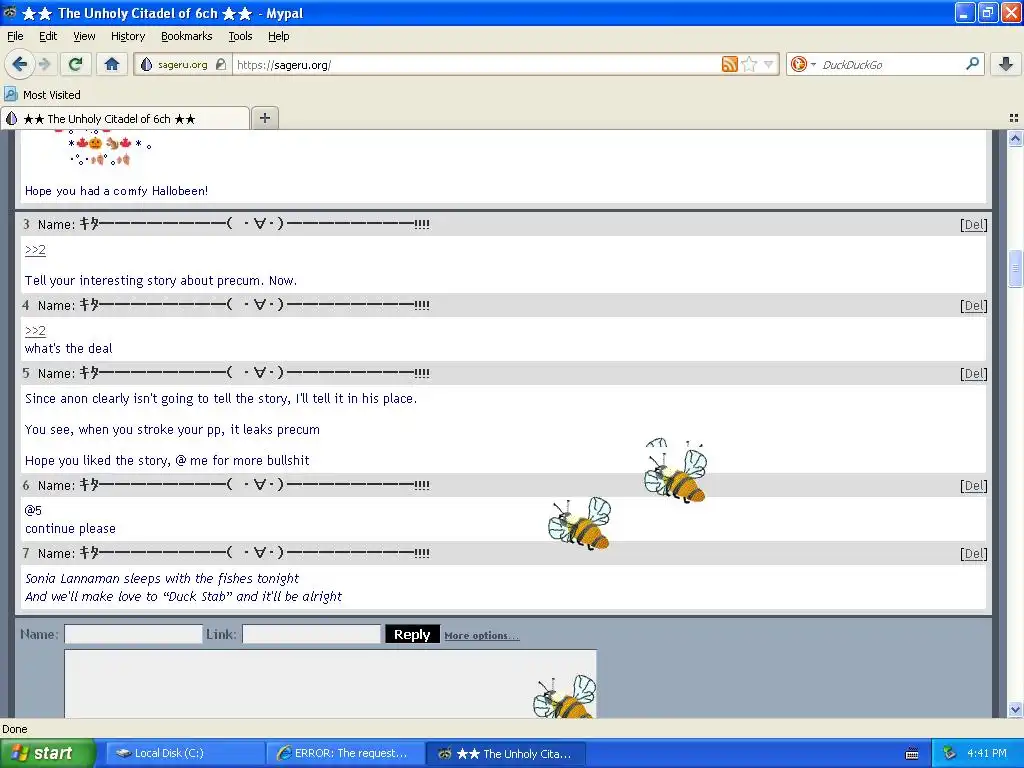This screenshot has height=768, width=1024.
Task: Open the View menu
Action: click(84, 36)
